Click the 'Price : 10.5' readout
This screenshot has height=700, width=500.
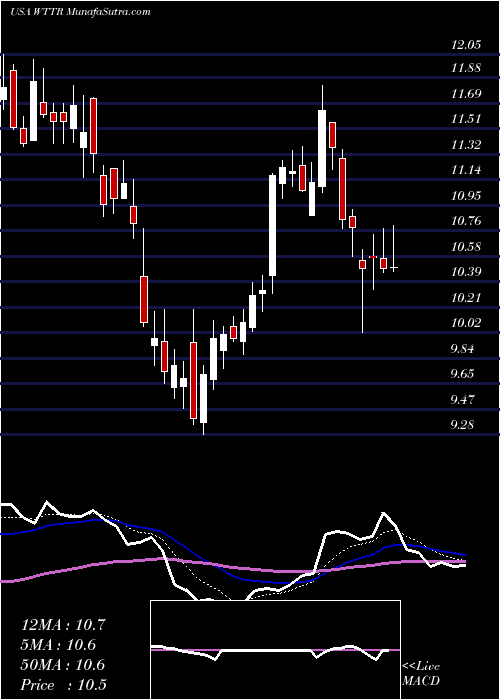(x=63, y=685)
